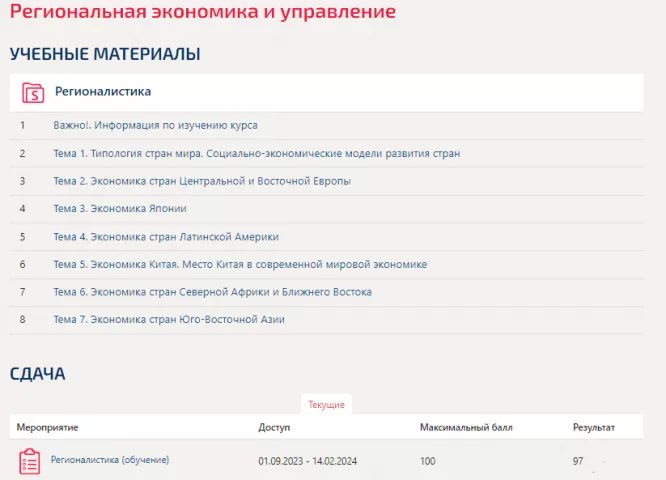
Task: Select the access dates 01.09.2023 - 14.02.2024
Action: pos(308,461)
